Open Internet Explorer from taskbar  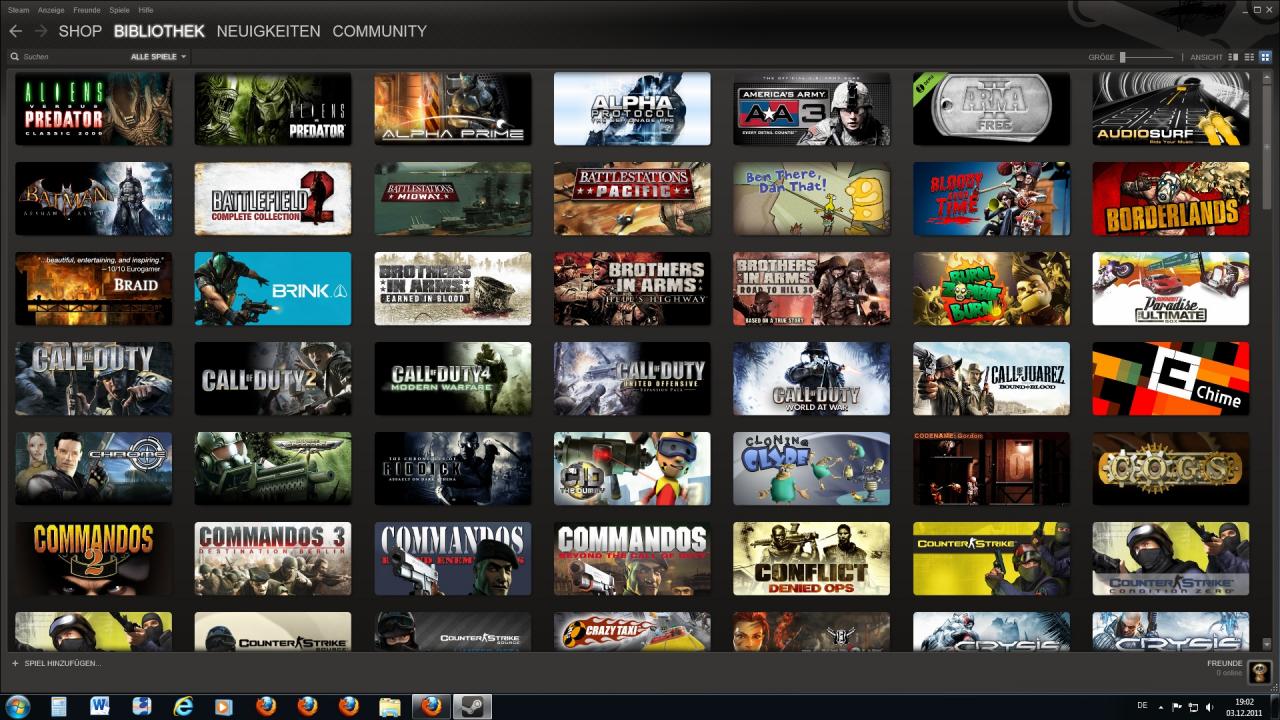[x=183, y=706]
